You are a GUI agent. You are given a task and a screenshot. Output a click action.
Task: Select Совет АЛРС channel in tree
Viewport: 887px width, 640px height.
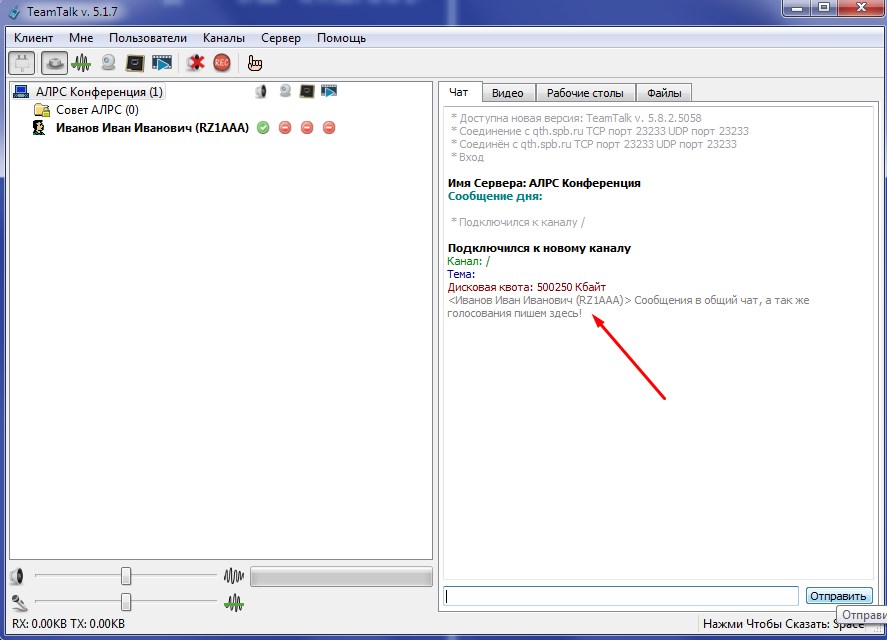pos(96,110)
